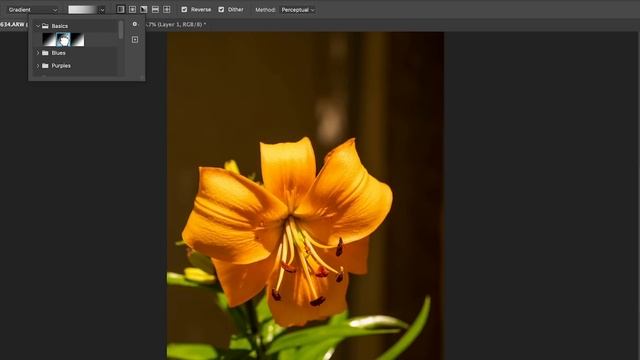Click the gradient preview bar in options
The image size is (640, 360).
pos(82,10)
